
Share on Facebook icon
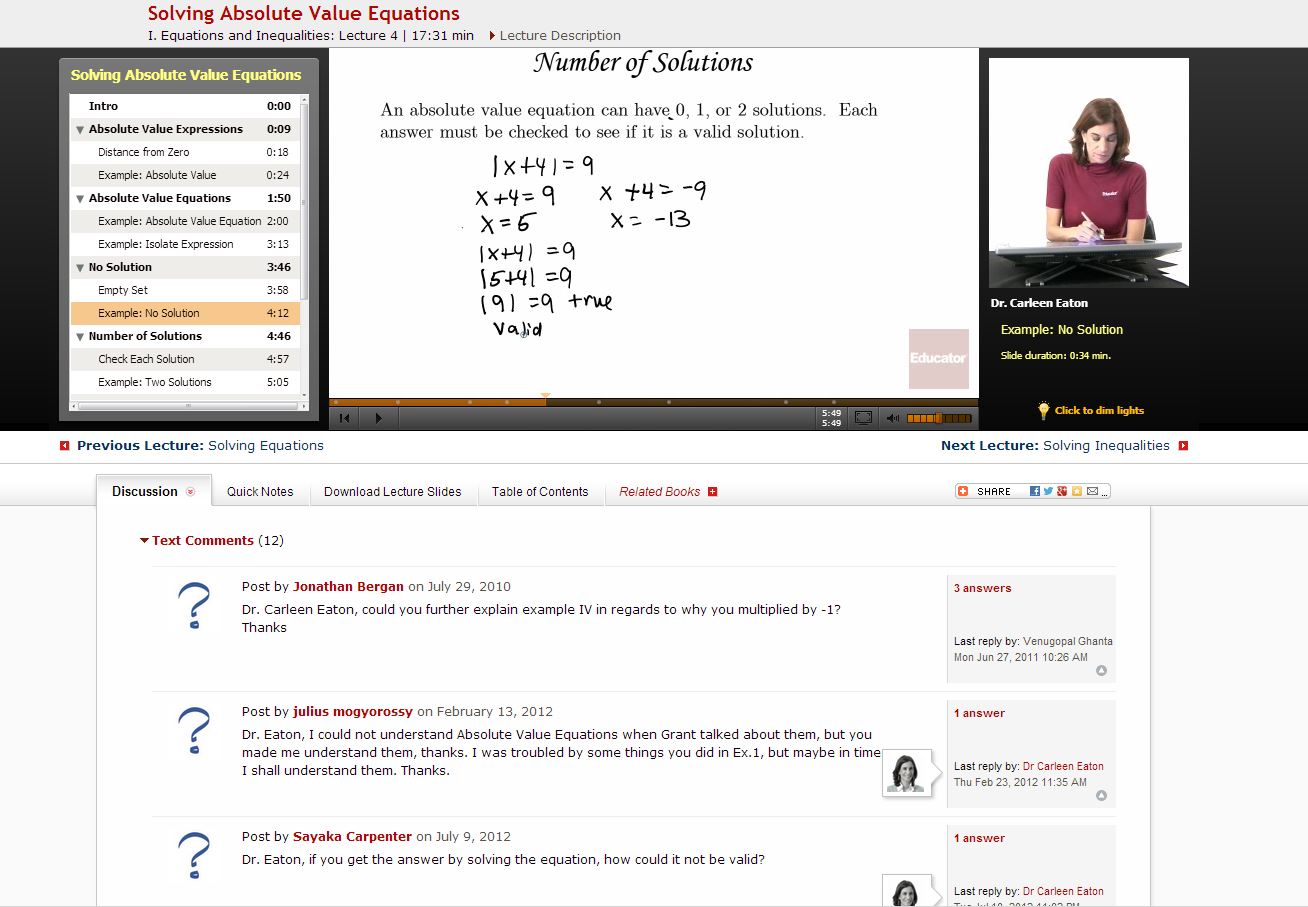(x=1035, y=491)
